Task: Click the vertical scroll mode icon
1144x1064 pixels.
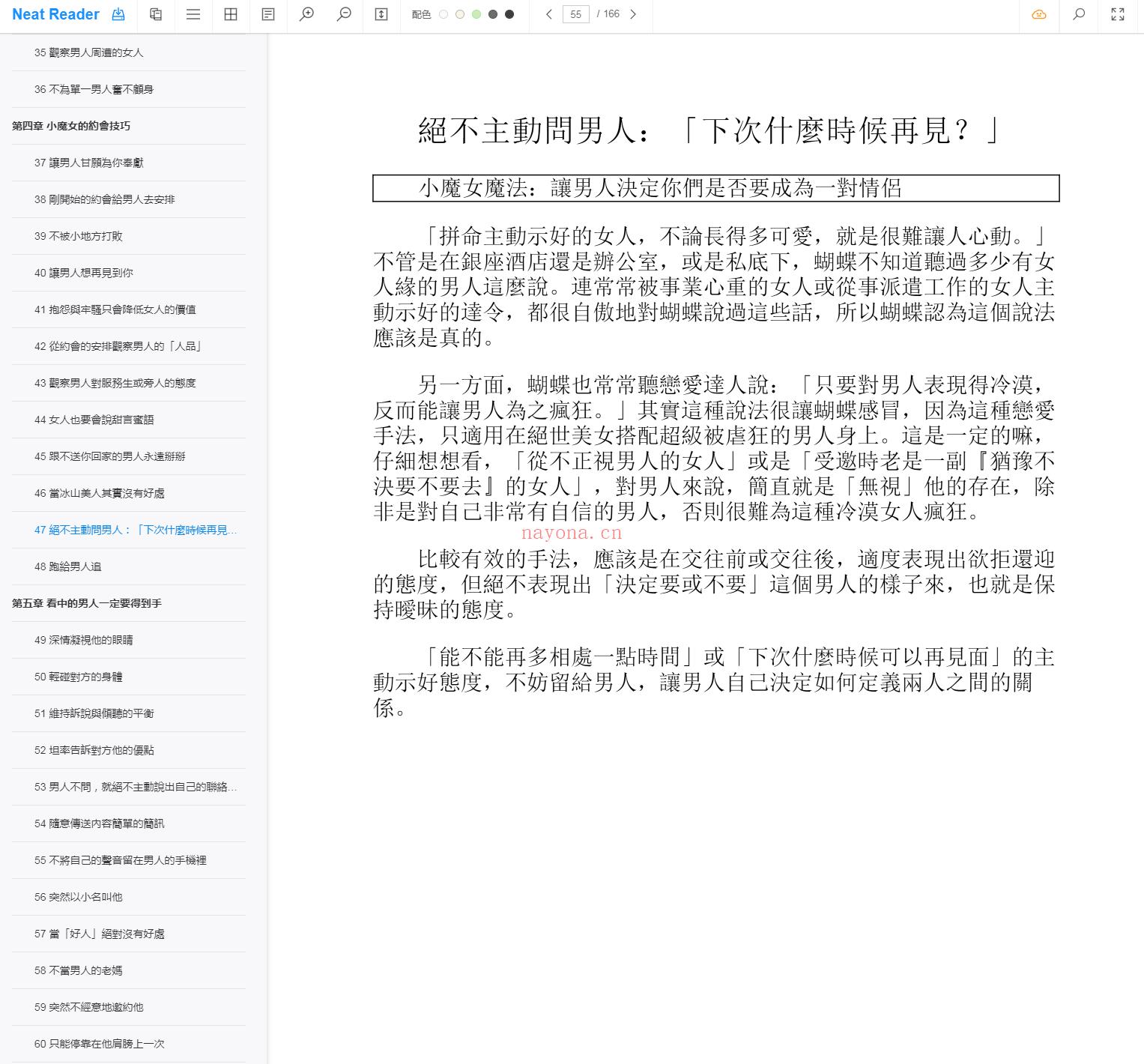Action: pos(381,14)
